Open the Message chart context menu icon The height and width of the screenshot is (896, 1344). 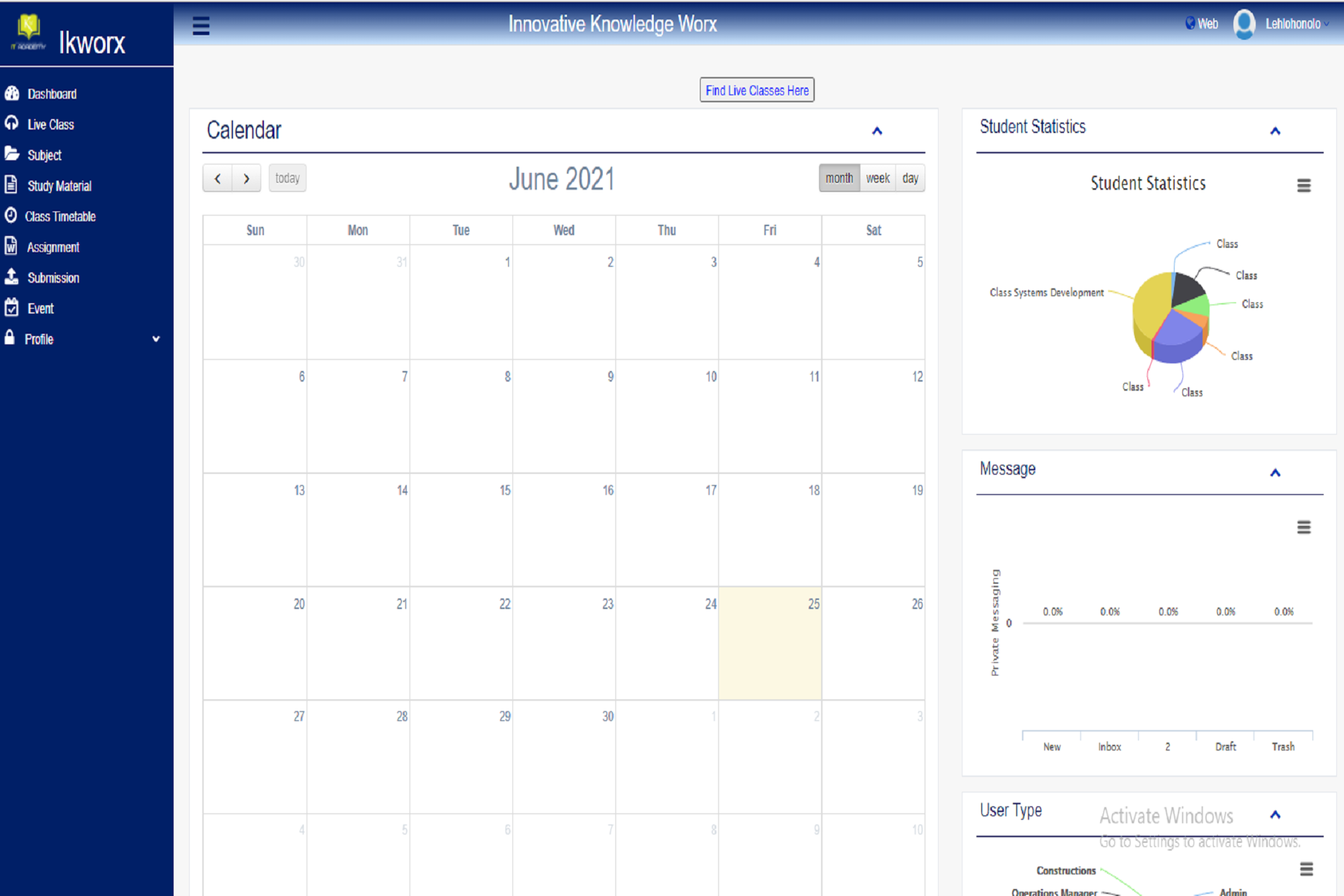[x=1303, y=527]
